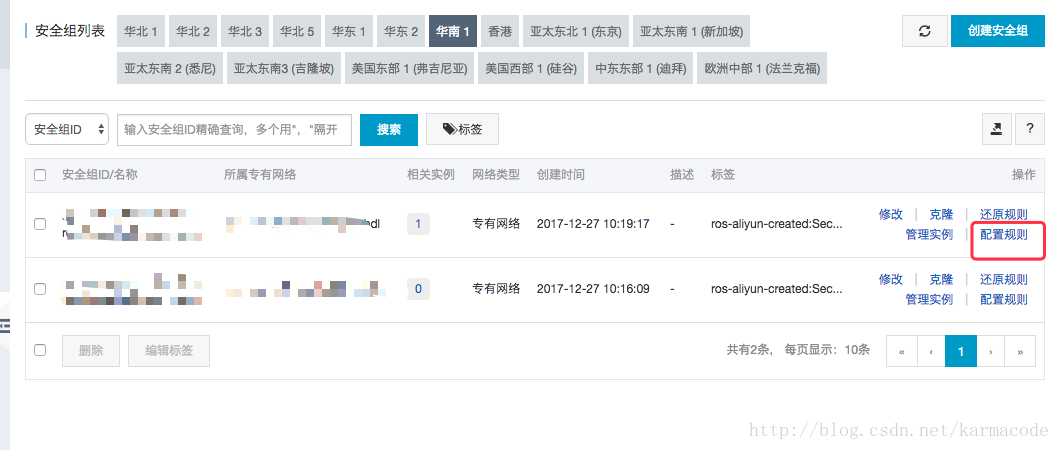
Task: Go to previous page arrow
Action: (931, 351)
